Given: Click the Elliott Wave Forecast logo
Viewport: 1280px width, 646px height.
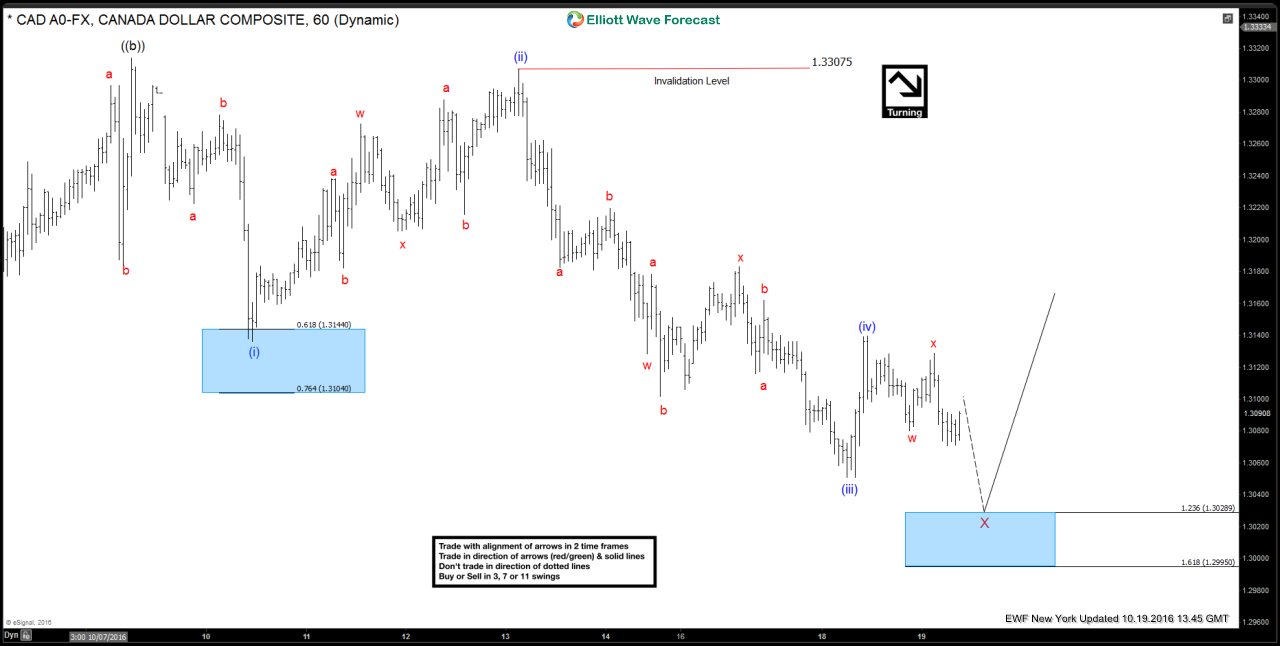Looking at the screenshot, I should (643, 19).
